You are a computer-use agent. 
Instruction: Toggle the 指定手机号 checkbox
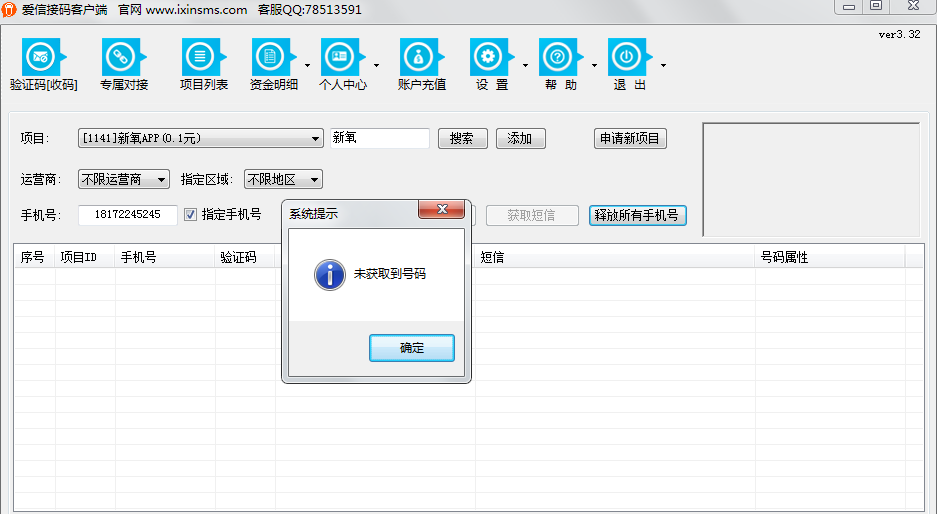[x=190, y=215]
